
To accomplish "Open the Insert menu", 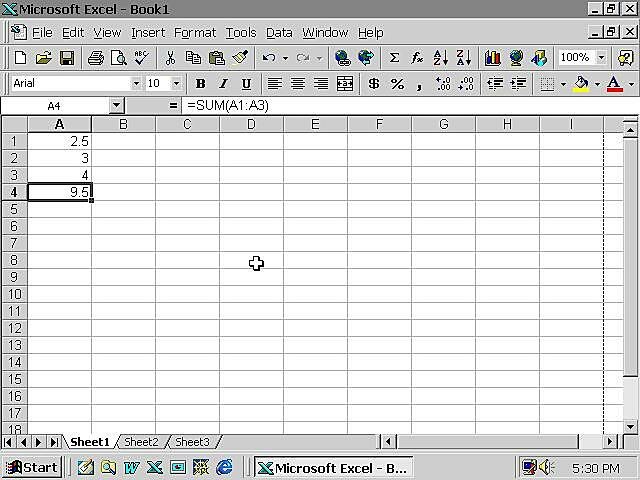I will click(x=148, y=33).
